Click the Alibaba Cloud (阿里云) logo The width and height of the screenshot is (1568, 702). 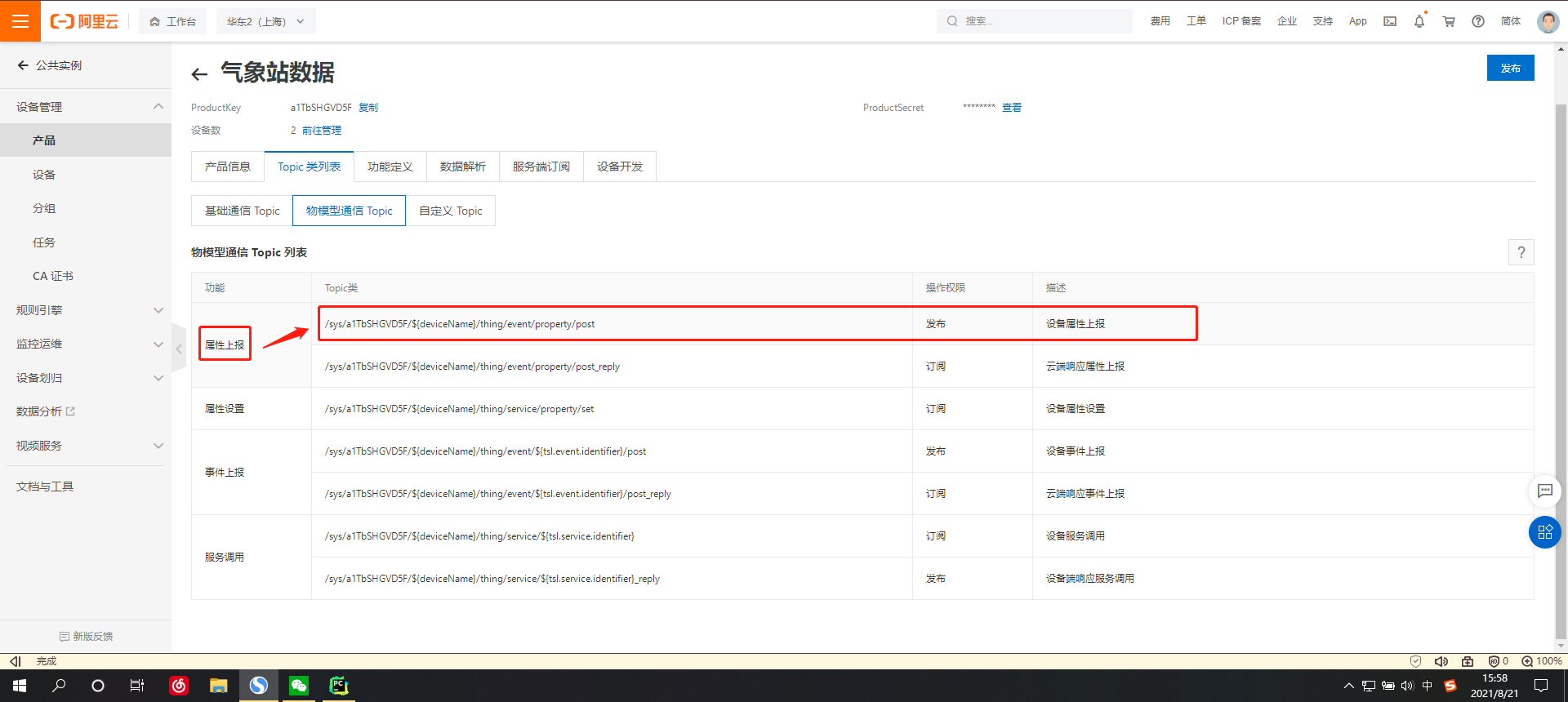point(84,21)
